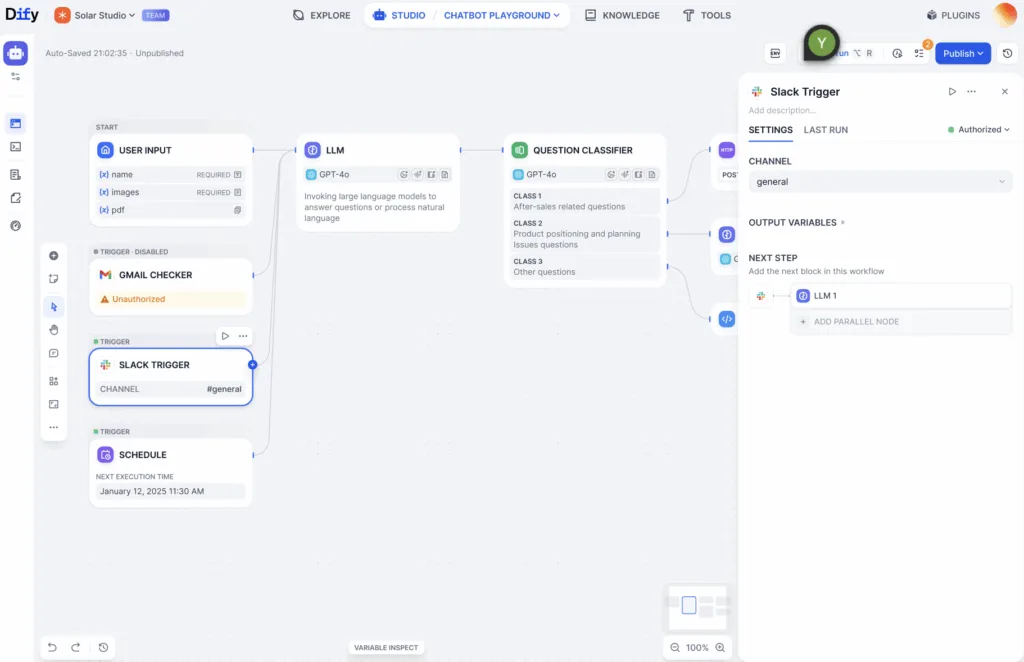Open the checklist icon with badge 2
The image size is (1024, 662).
(x=920, y=53)
